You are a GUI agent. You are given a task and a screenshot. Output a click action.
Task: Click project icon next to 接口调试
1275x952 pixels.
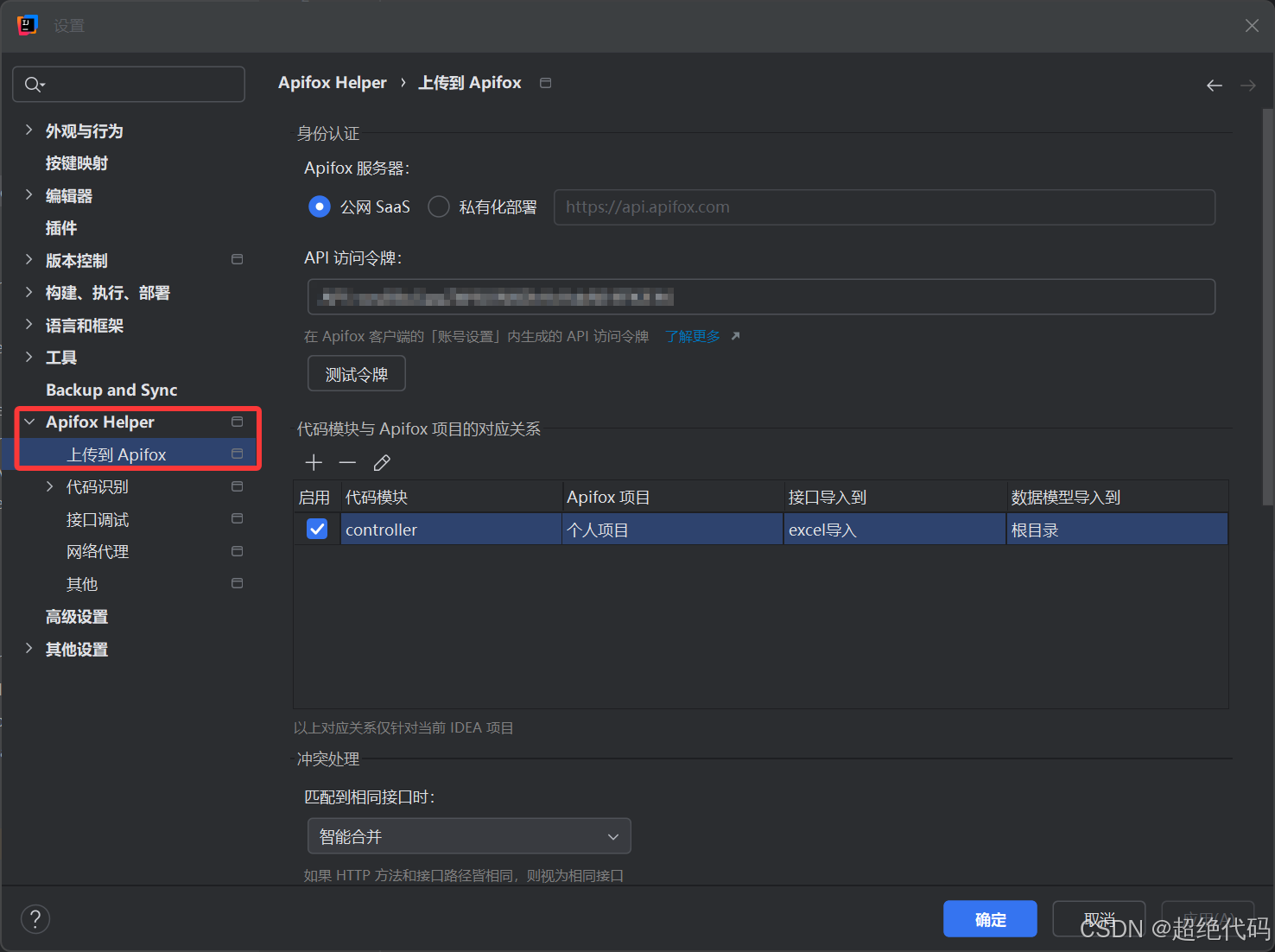click(x=238, y=518)
